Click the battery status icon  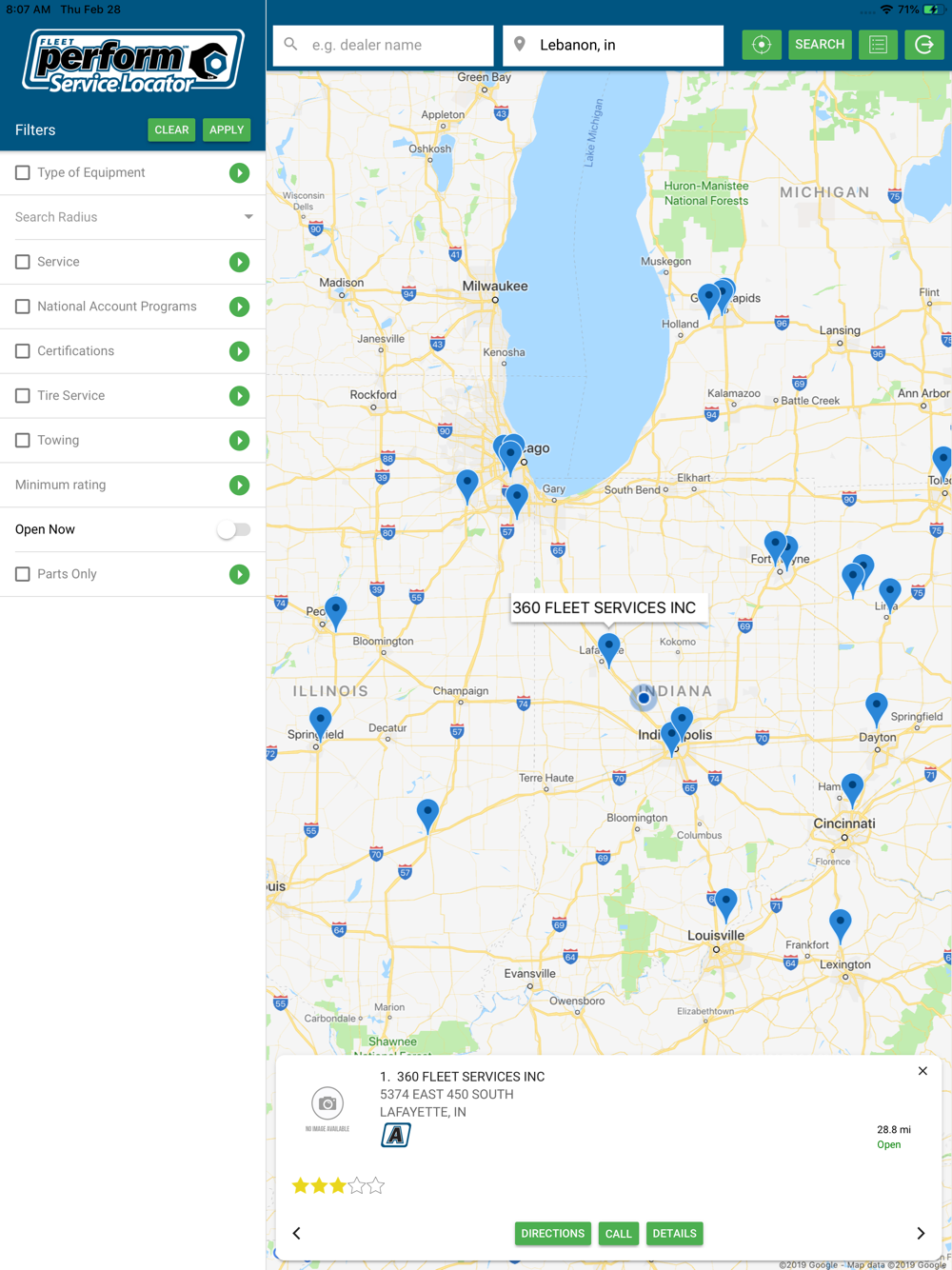pos(932,10)
